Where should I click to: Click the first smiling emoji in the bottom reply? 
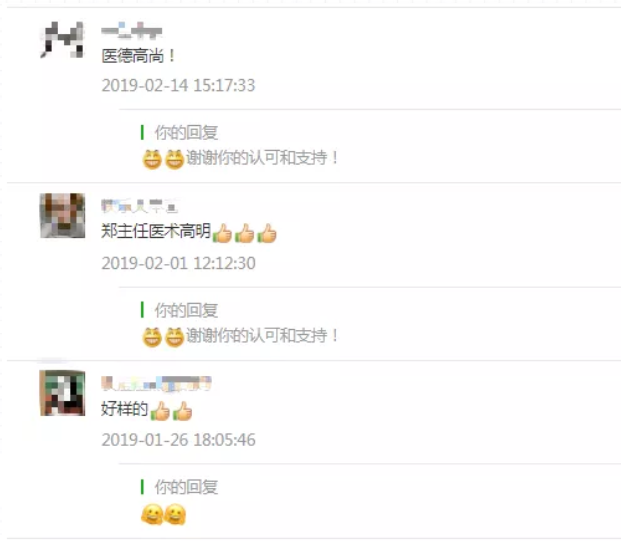pos(152,514)
